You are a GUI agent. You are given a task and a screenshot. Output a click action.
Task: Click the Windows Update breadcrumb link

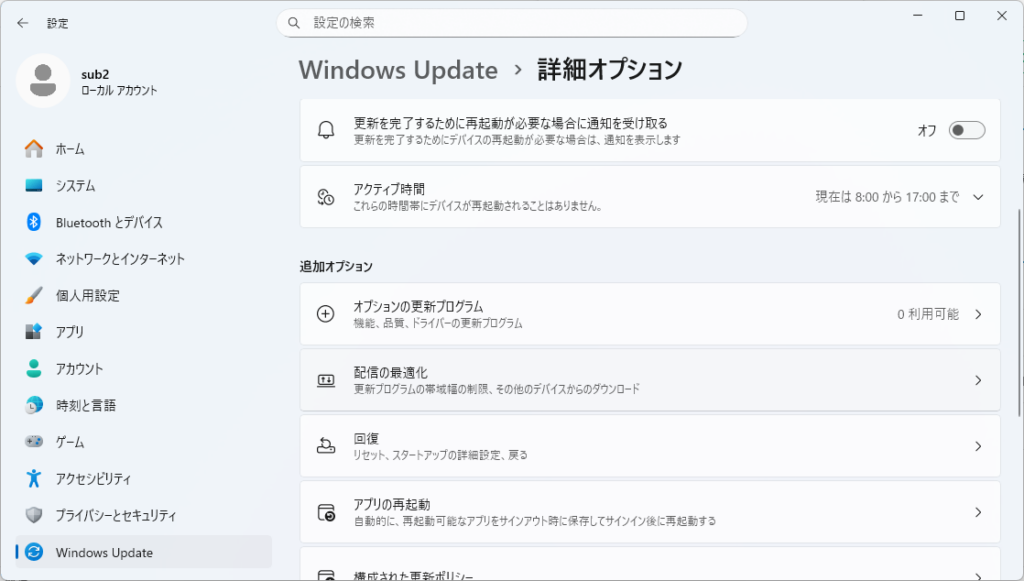pos(398,70)
